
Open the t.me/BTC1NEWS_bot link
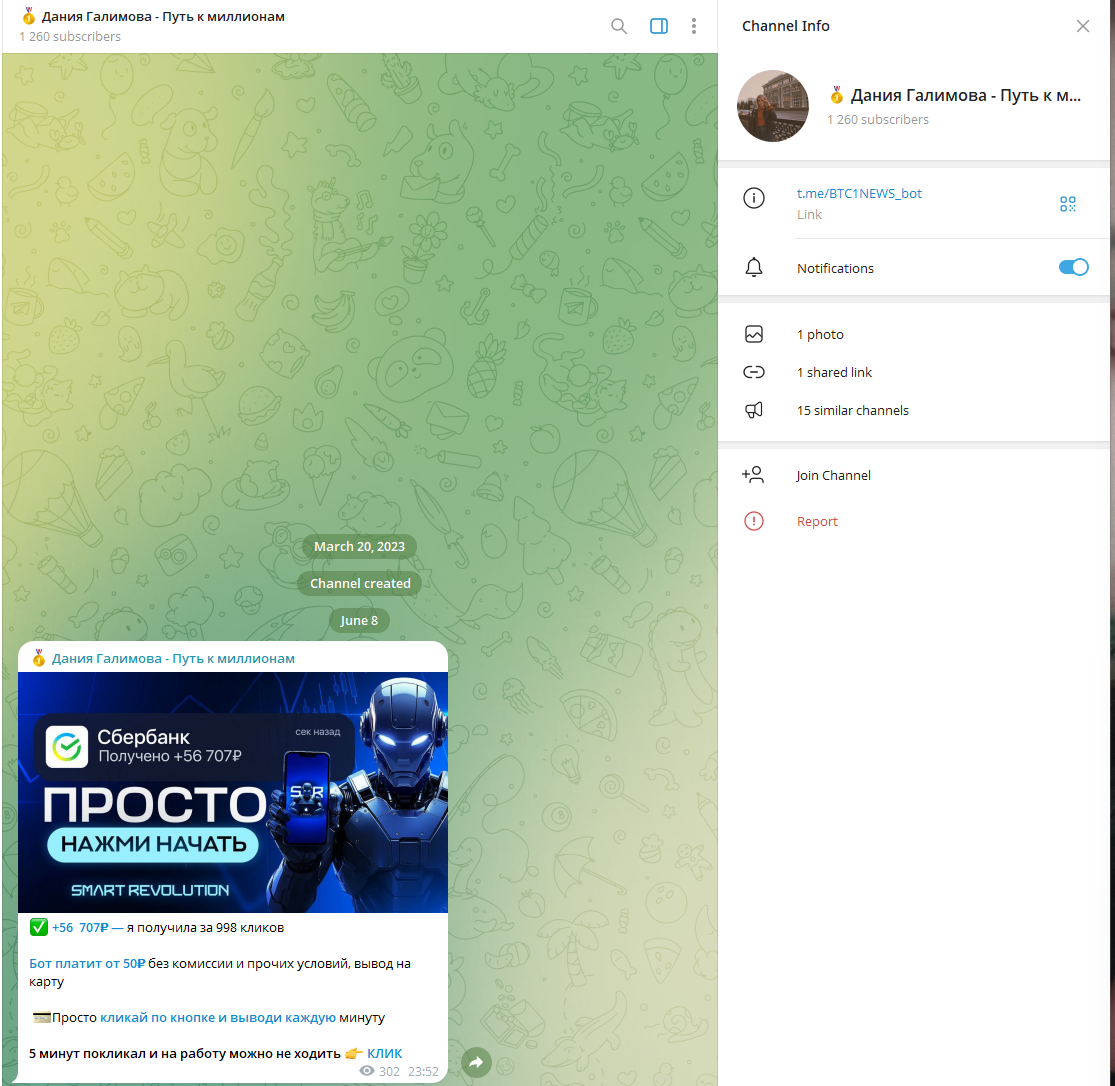pos(859,193)
